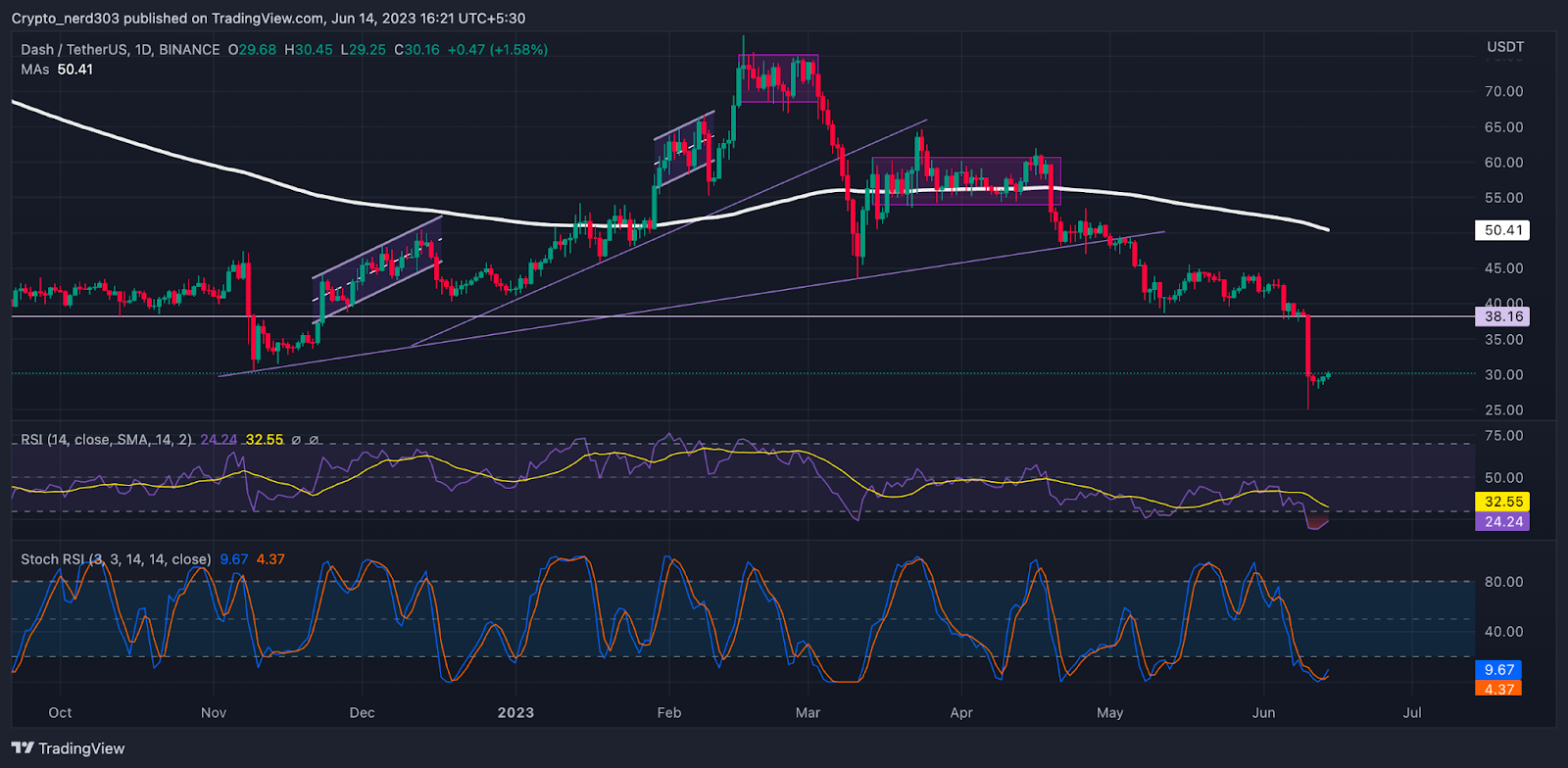Click the 70.00 price axis label
1568x768 pixels.
click(x=1503, y=91)
